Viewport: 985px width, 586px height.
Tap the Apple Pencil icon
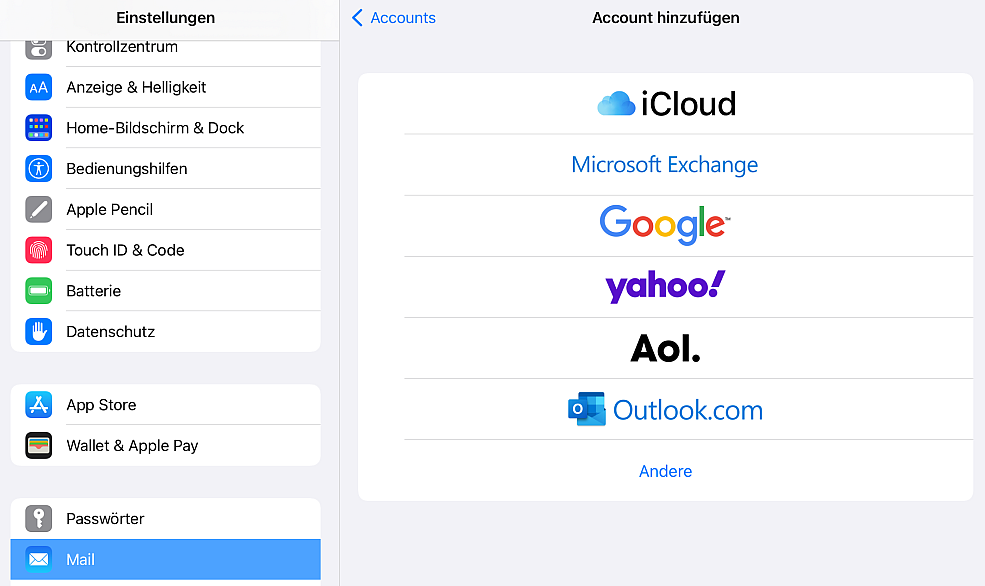38,210
